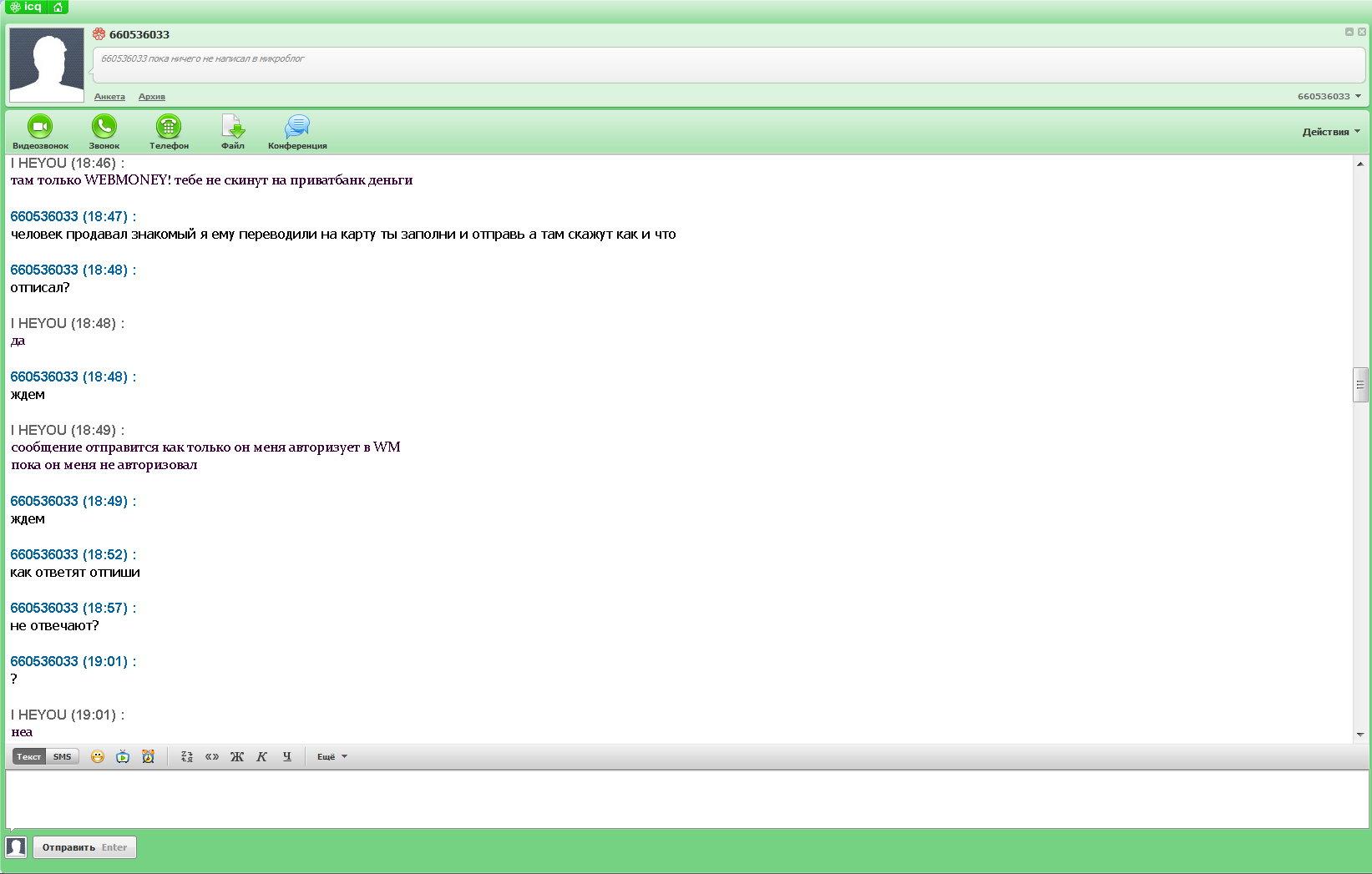Click the sender line "660536033 (18:47)"
Viewport: 1372px width, 874px height.
[73, 216]
